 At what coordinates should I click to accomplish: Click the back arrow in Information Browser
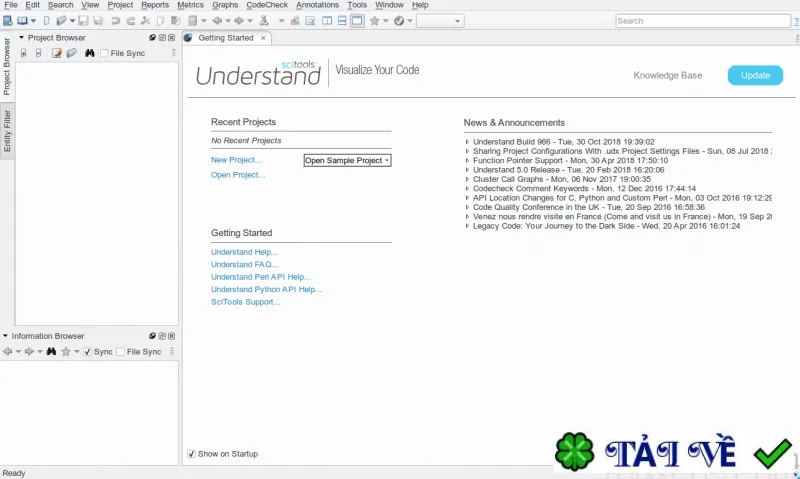[x=7, y=351]
